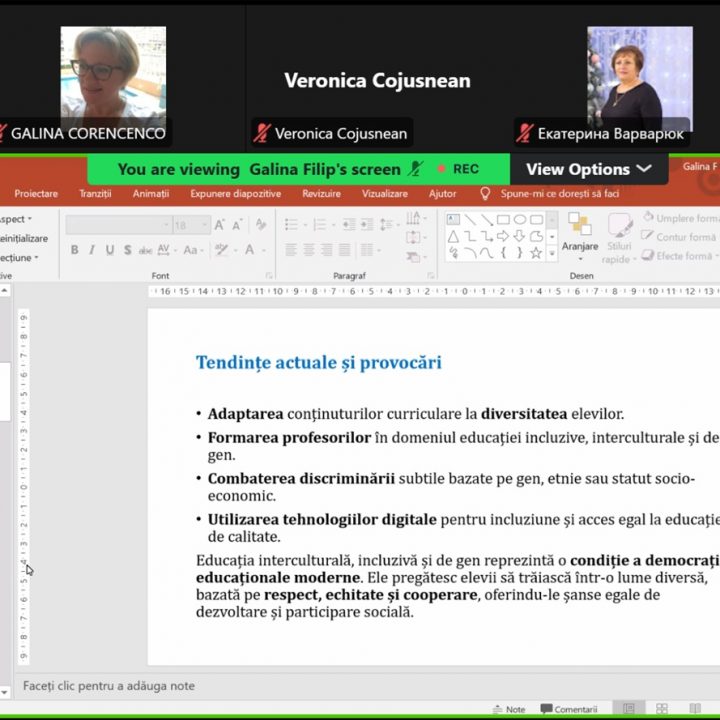Open the Animații ribbon tab
The width and height of the screenshot is (720, 720).
point(151,194)
